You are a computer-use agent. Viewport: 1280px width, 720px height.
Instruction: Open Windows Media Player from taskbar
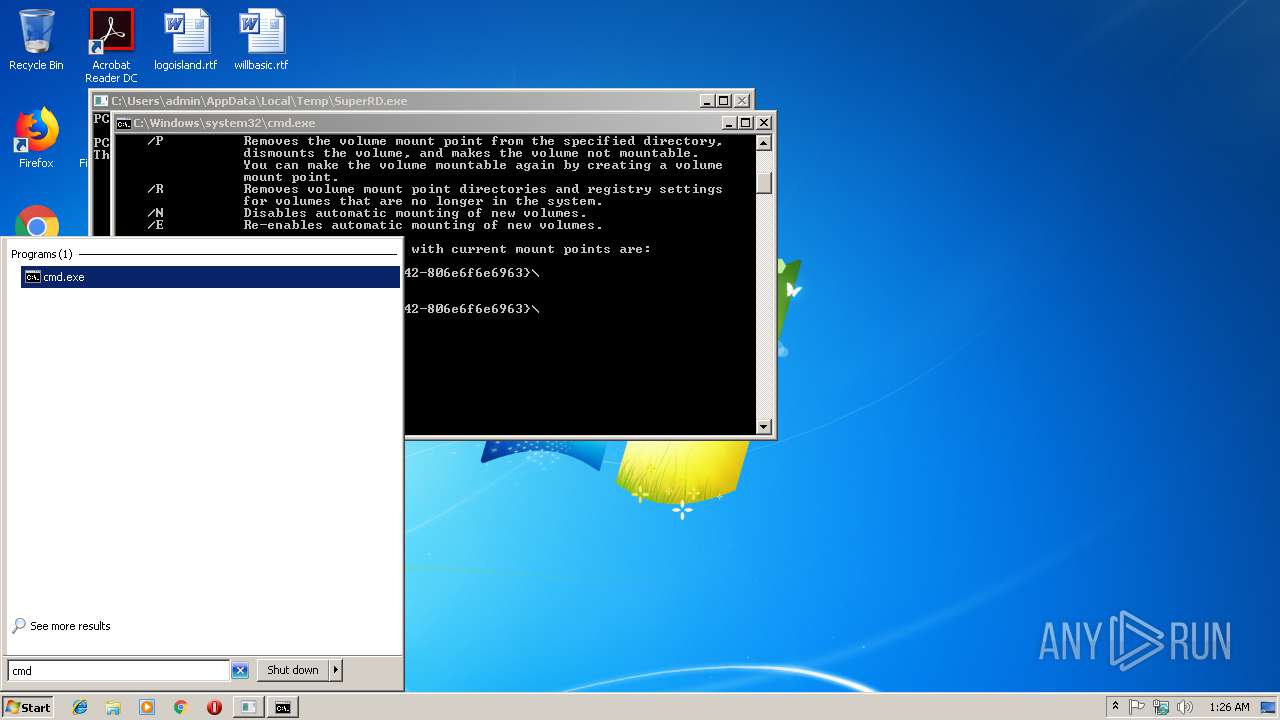pyautogui.click(x=147, y=707)
